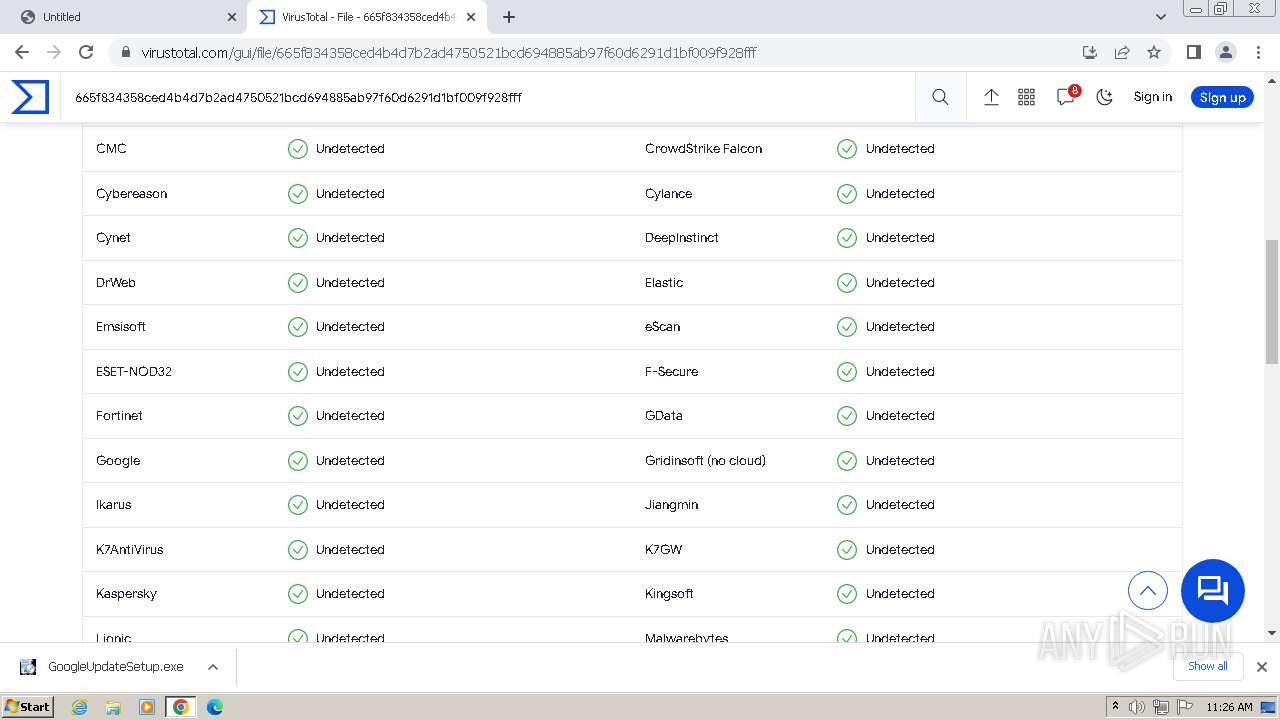This screenshot has height=720, width=1280.
Task: Click the green check icon for K7GW
Action: coord(847,550)
